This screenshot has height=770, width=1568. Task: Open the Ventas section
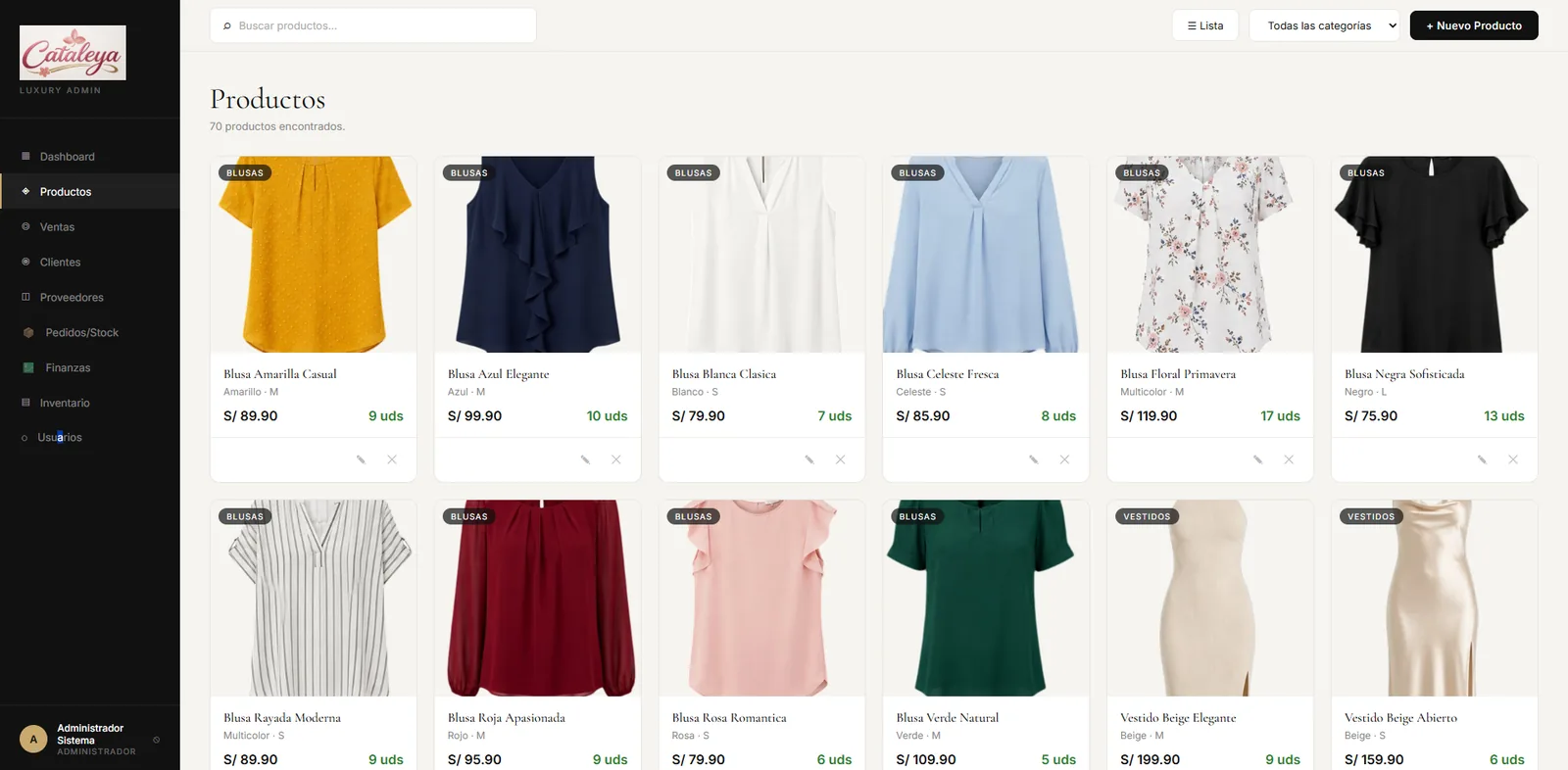click(90, 227)
